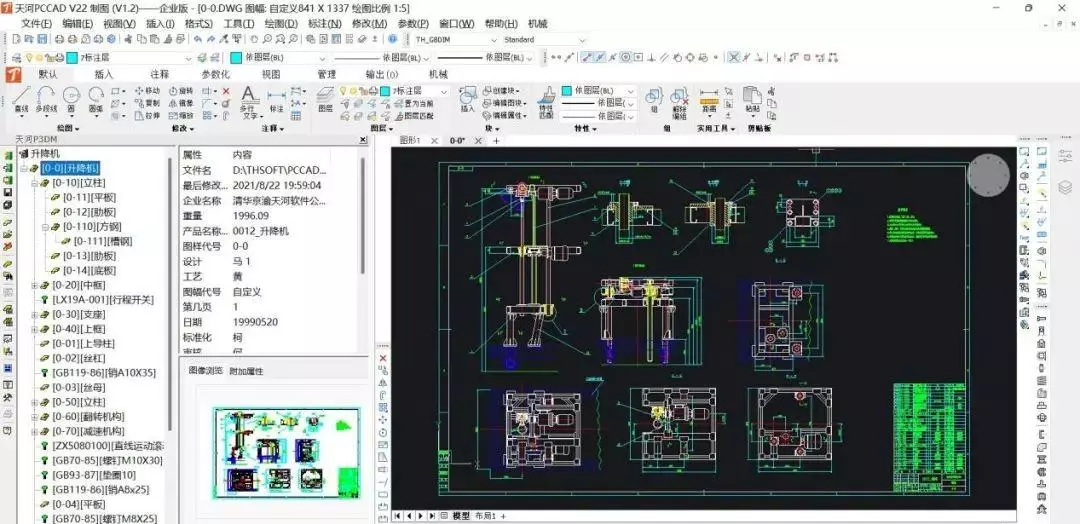Click the 解除编组 ungroup icon
The width and height of the screenshot is (1080, 524).
click(x=679, y=103)
